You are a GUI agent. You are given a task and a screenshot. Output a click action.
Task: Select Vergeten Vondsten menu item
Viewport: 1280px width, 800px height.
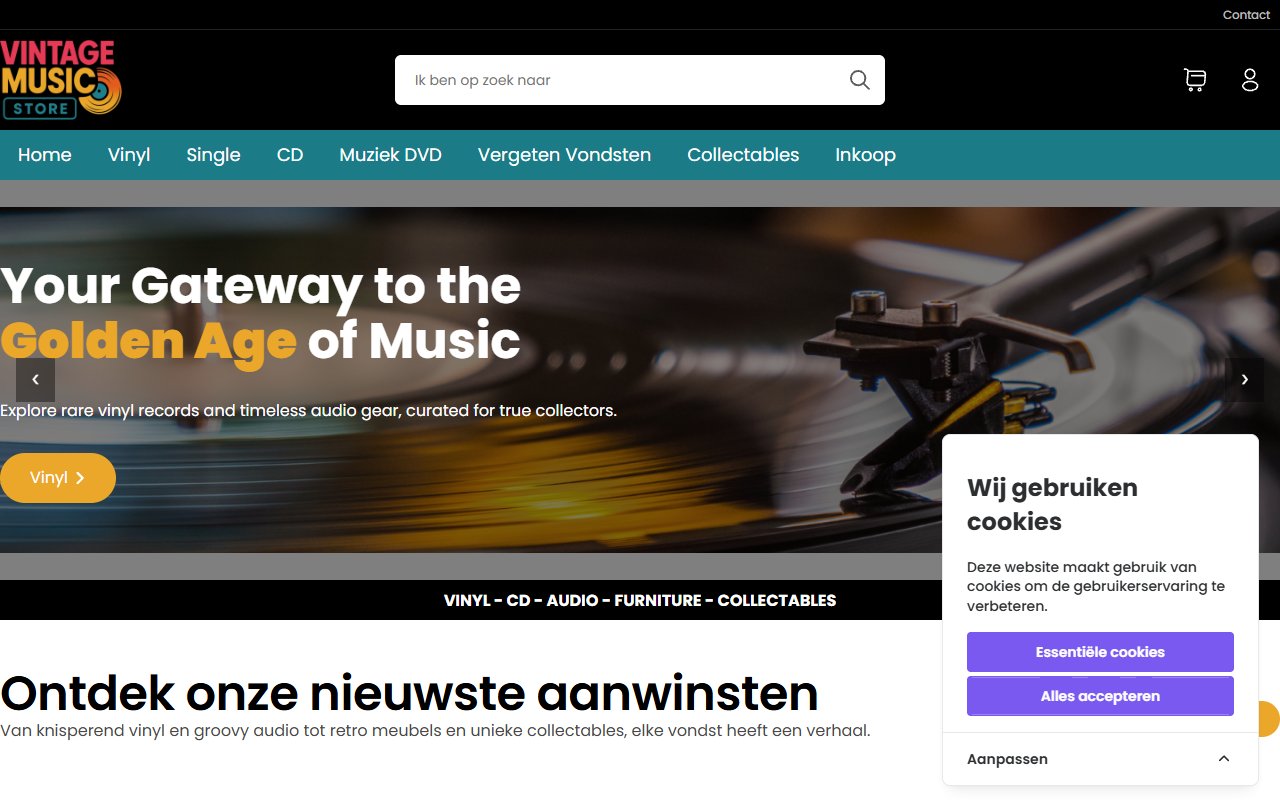pos(564,155)
